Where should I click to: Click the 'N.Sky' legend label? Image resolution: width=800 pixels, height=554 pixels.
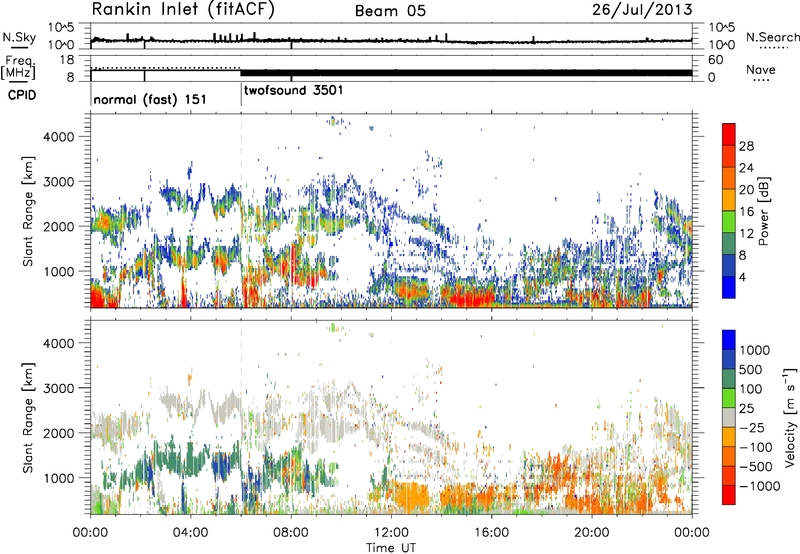click(19, 37)
